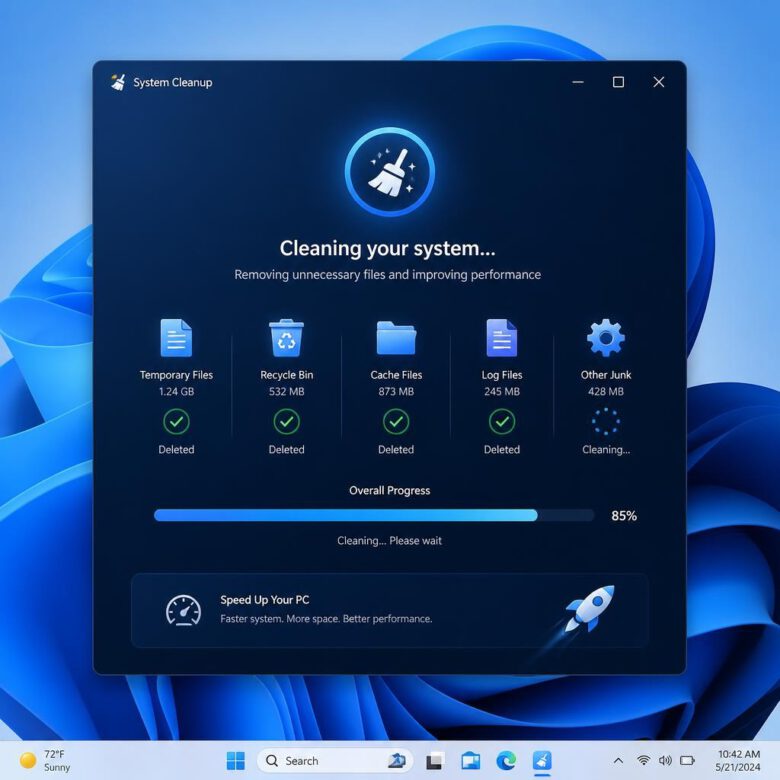
Task: Click the taskbar Search box
Action: point(335,761)
